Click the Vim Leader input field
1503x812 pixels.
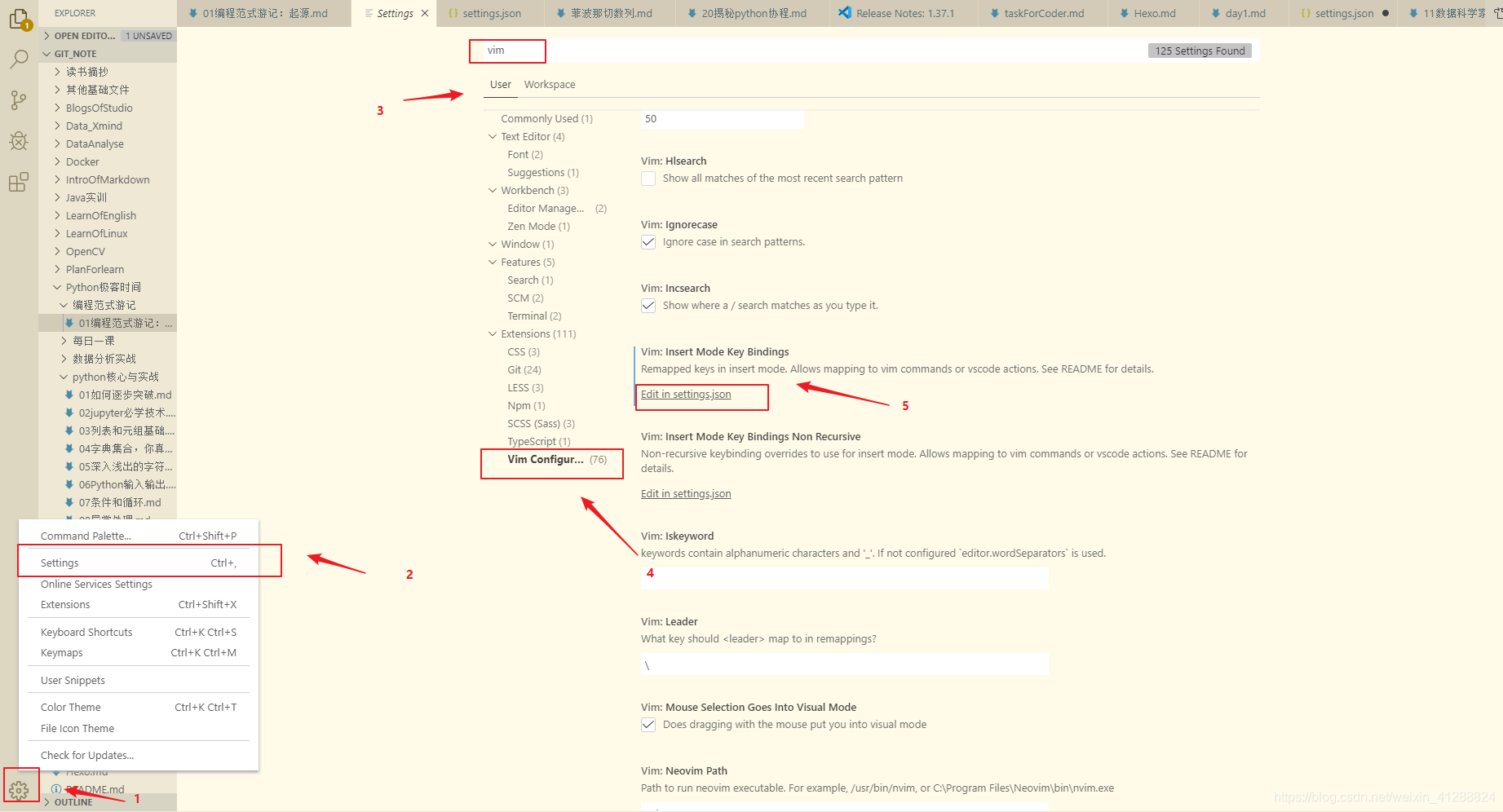(x=844, y=665)
